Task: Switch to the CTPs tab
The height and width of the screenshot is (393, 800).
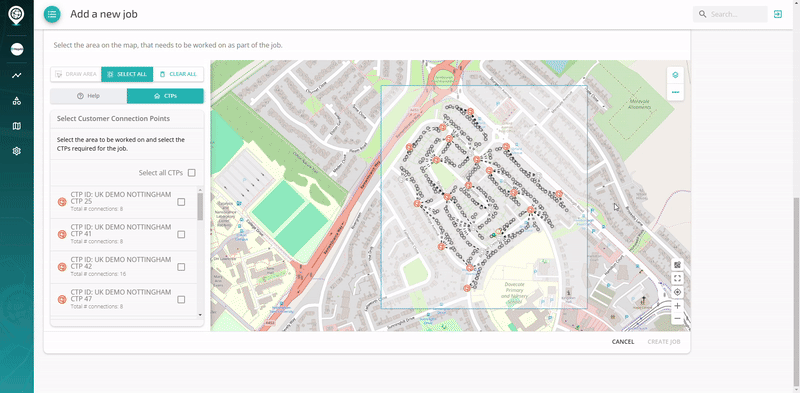Action: 165,96
